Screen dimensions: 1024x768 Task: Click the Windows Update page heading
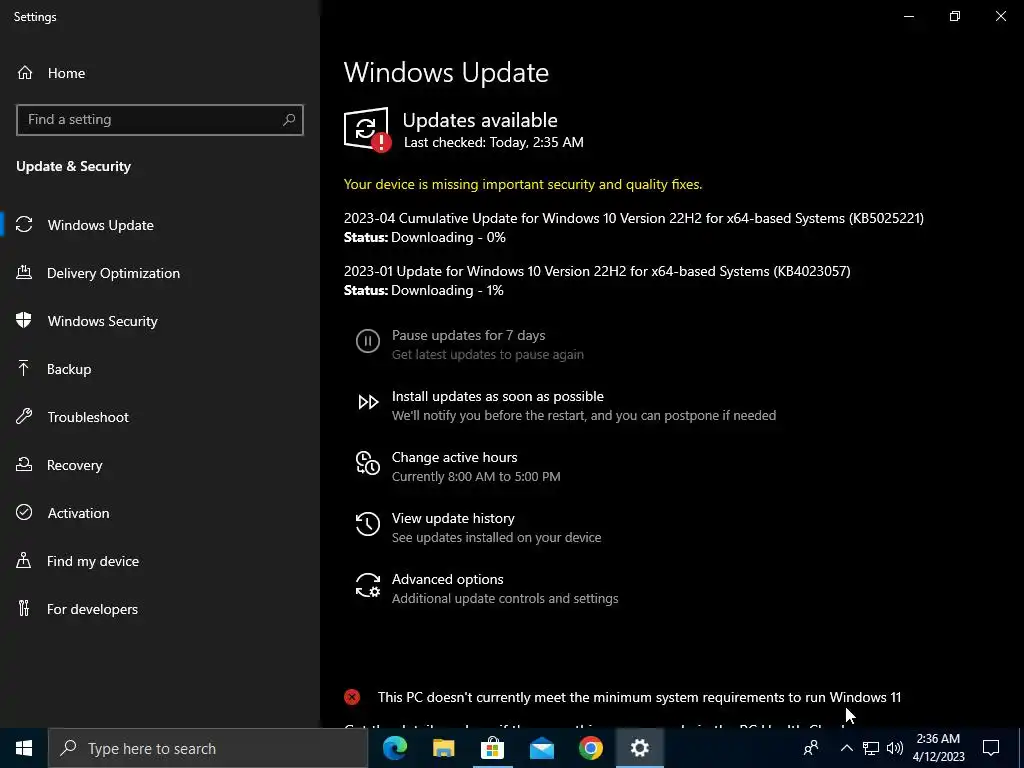point(446,72)
